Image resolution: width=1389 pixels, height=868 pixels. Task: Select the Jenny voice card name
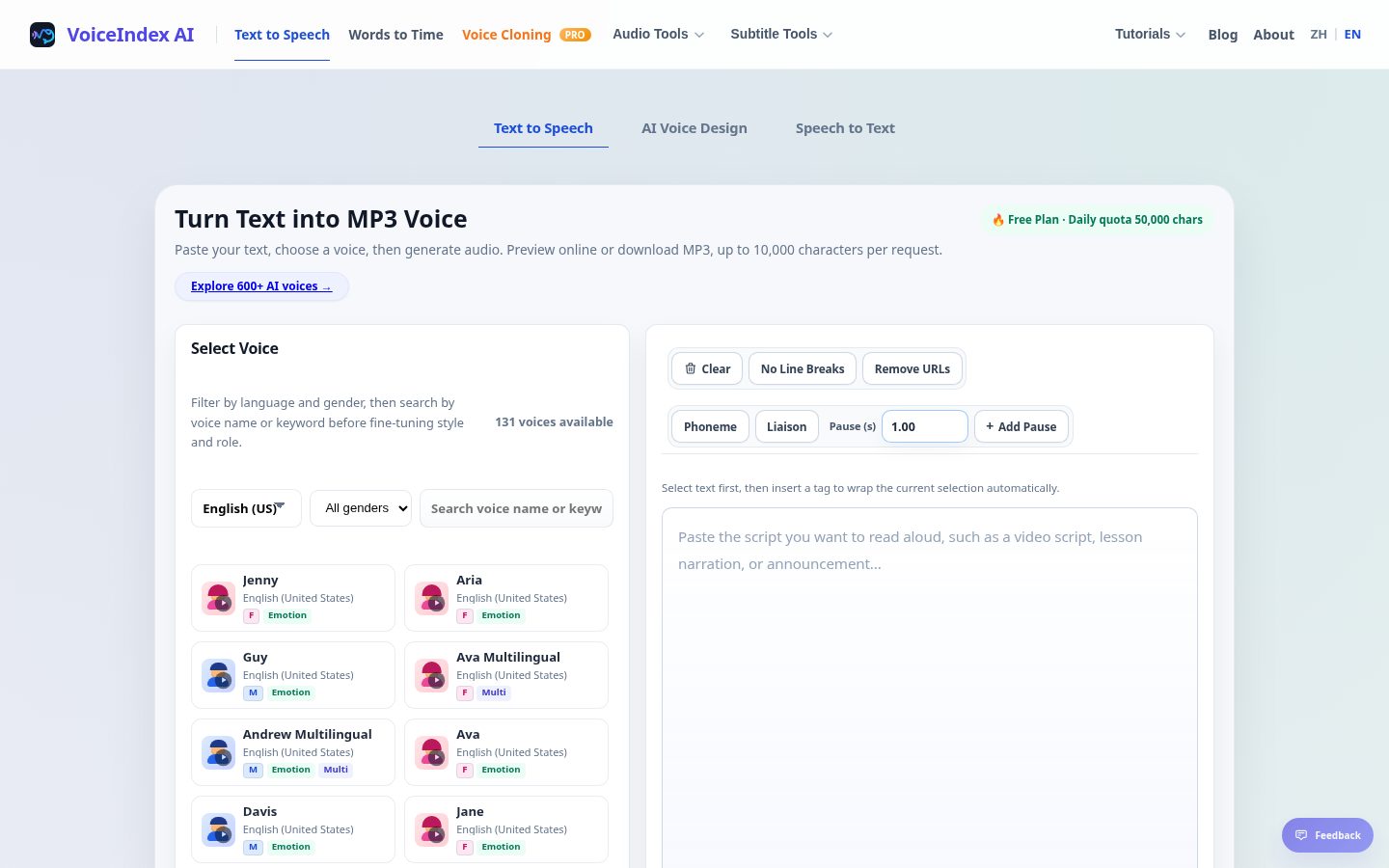tap(260, 580)
